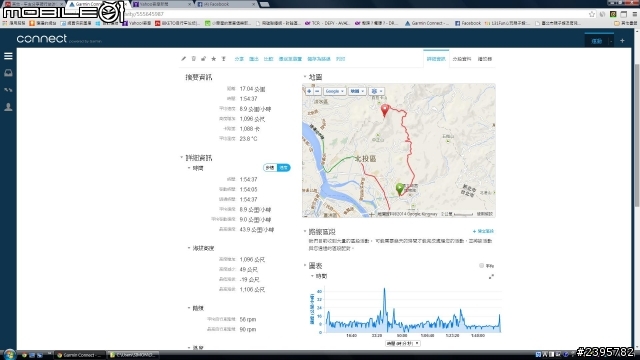Click the 儲存為路線 save as course link
640x360 pixels.
319,59
